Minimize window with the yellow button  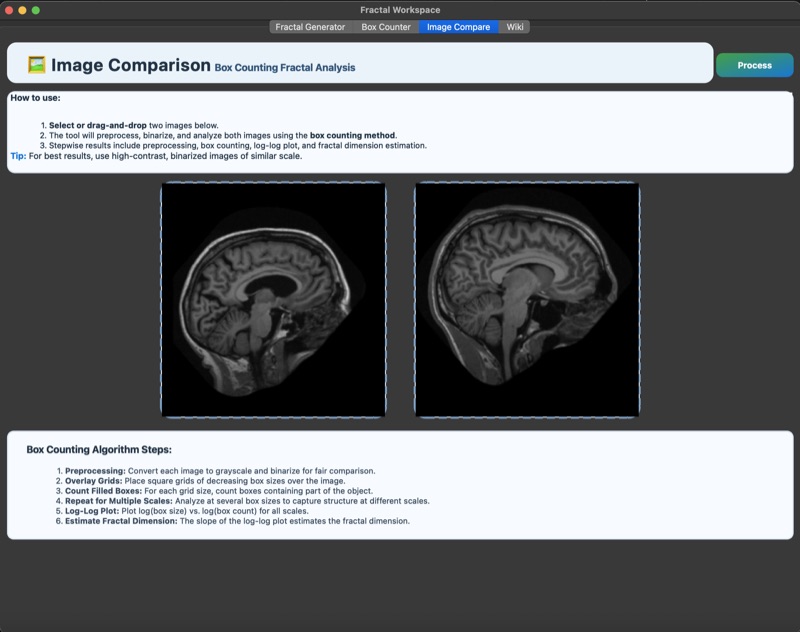pyautogui.click(x=22, y=10)
